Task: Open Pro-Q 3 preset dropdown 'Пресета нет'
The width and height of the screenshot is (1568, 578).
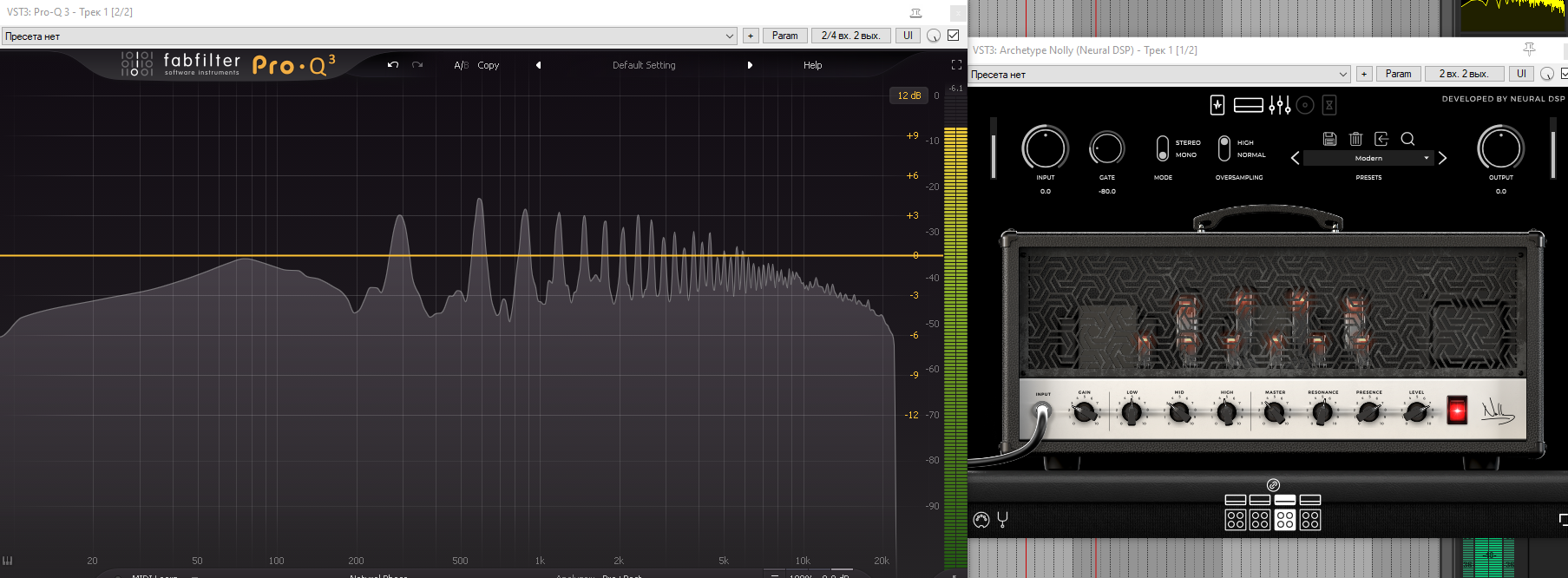Action: (x=370, y=36)
